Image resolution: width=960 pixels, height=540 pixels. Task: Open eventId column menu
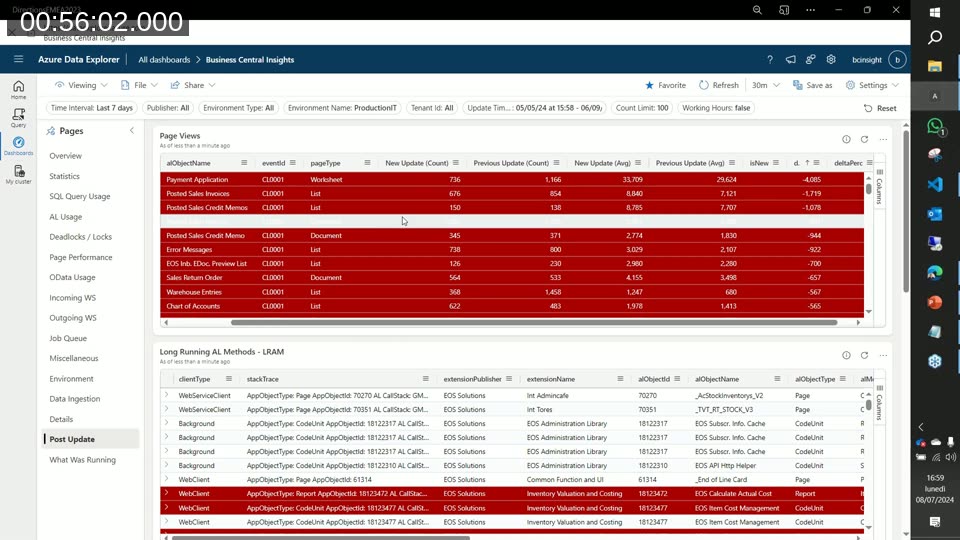coord(293,163)
